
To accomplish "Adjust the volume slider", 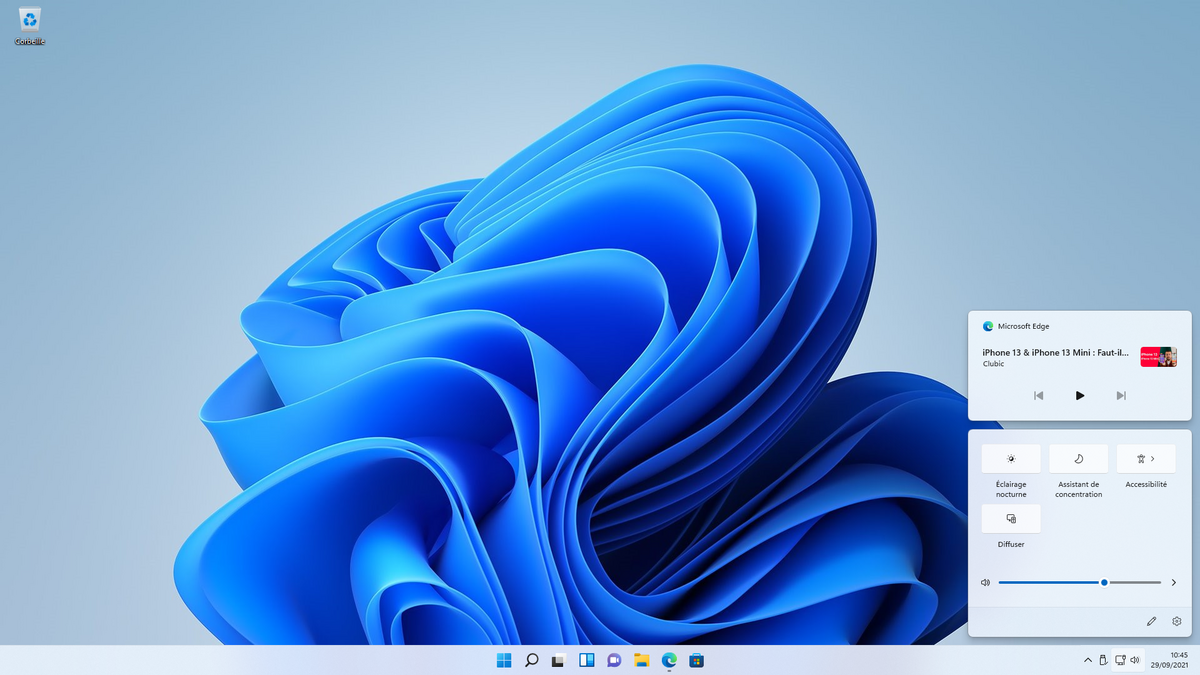I will point(1102,581).
